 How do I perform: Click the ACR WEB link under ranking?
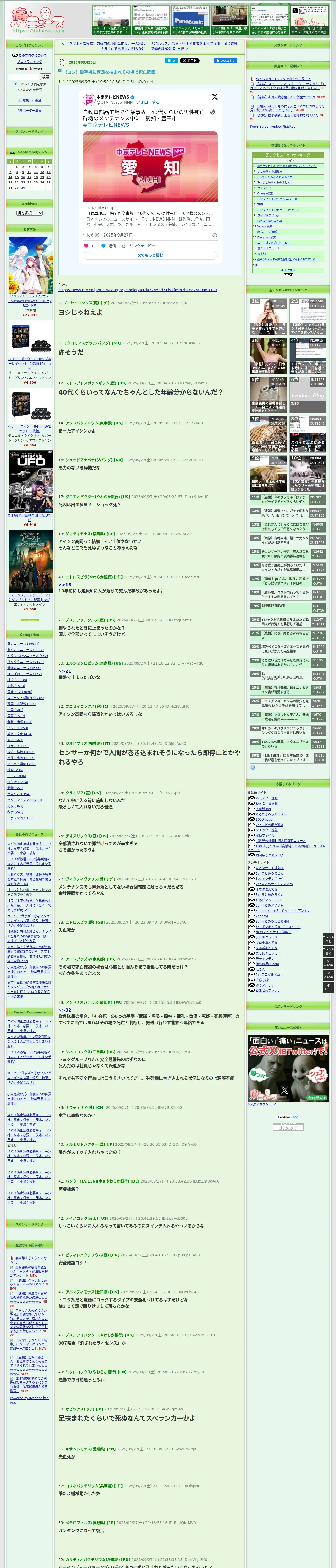[288, 270]
